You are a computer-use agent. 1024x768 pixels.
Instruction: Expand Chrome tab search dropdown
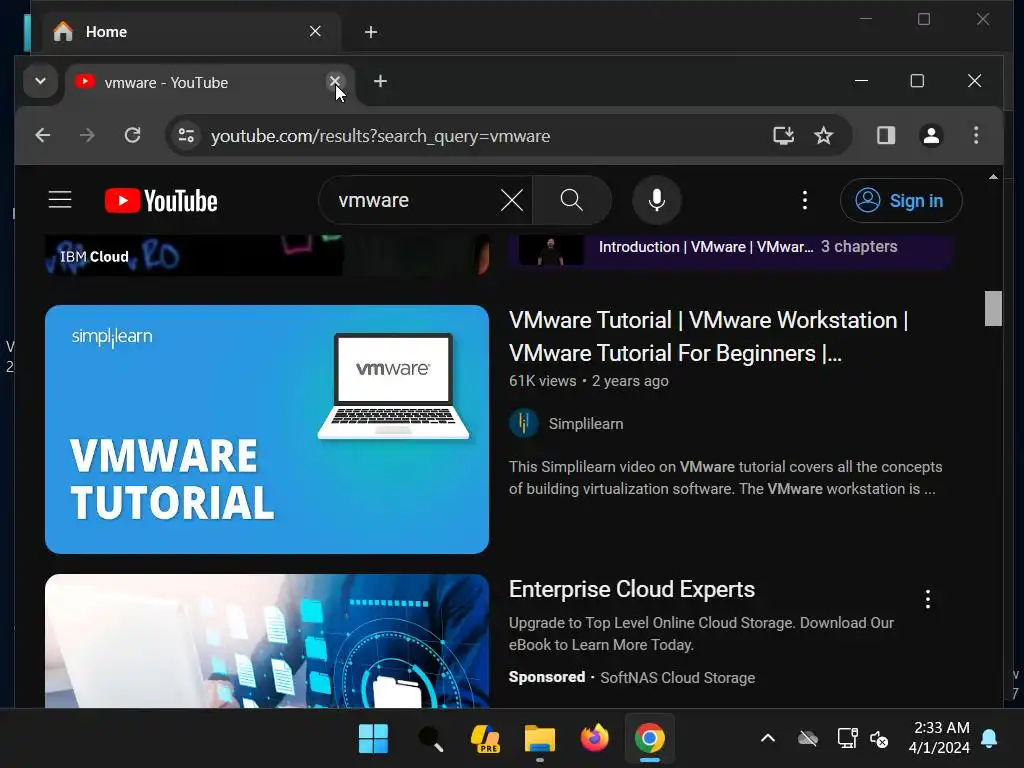40,82
